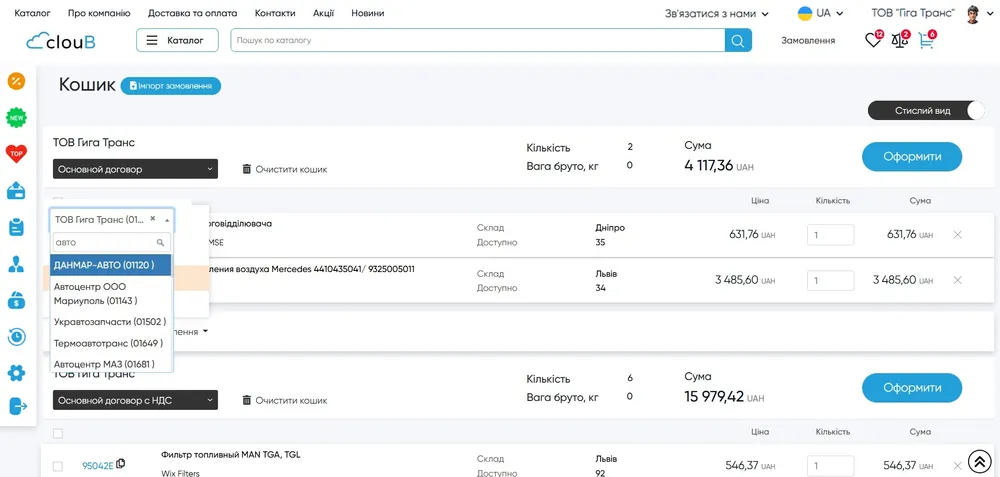Screen dimensions: 1000x477
Task: Open the Основной договор с НДС dropdown
Action: tap(135, 400)
